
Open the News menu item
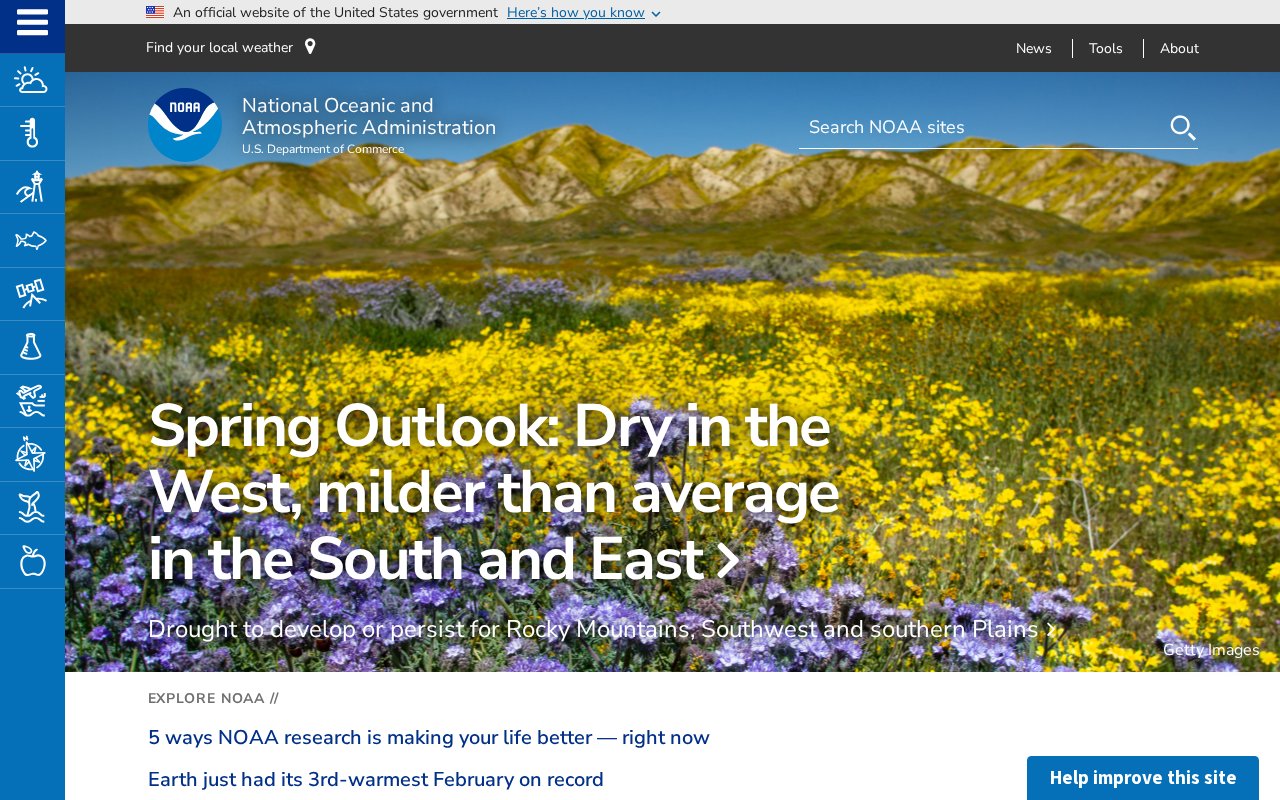tap(1034, 48)
